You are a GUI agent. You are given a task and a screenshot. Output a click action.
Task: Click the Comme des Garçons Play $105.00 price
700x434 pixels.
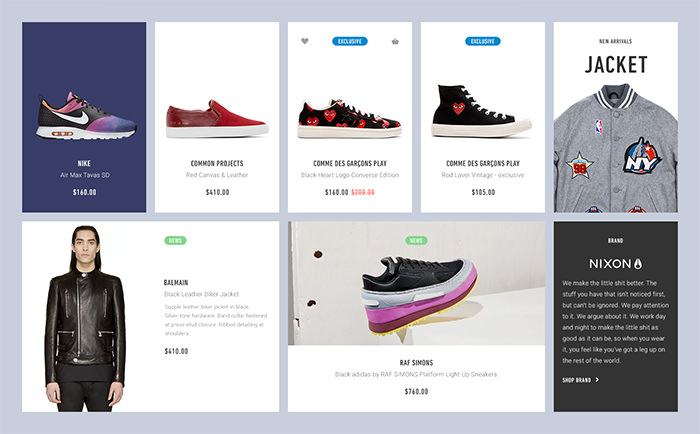tap(483, 192)
